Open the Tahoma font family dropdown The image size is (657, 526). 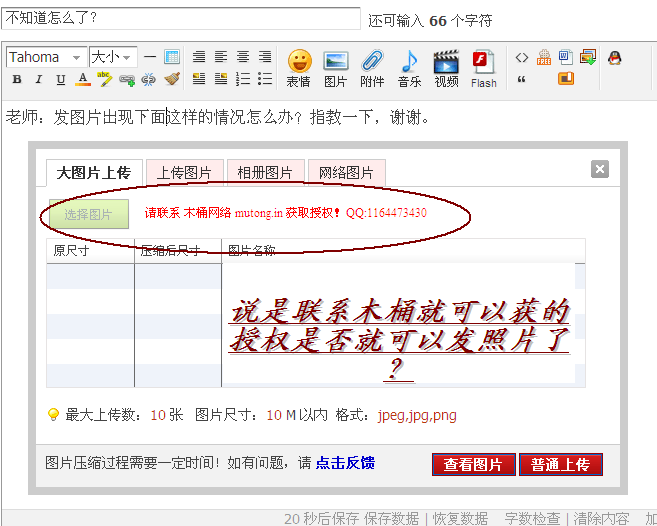[x=46, y=57]
